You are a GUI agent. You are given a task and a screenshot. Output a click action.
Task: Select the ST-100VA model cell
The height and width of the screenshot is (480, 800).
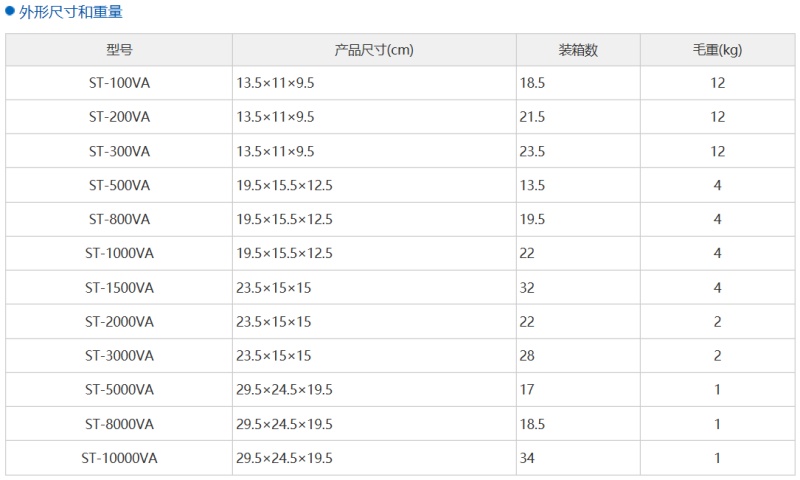tap(119, 83)
